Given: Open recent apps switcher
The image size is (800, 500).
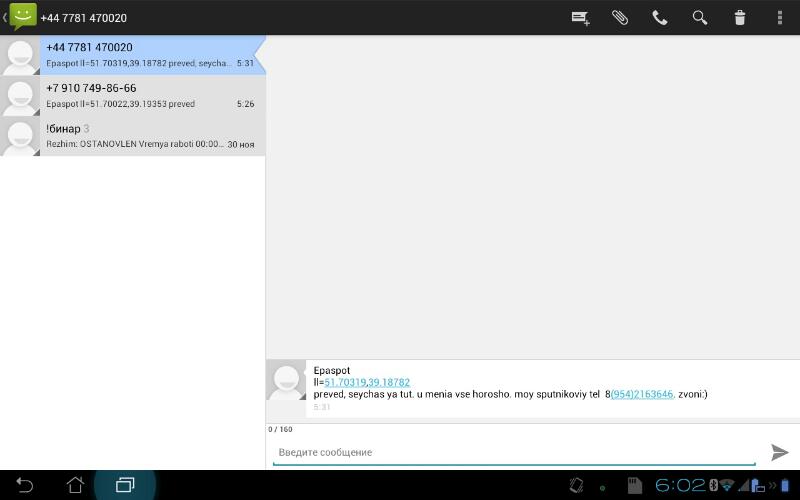Looking at the screenshot, I should [125, 485].
